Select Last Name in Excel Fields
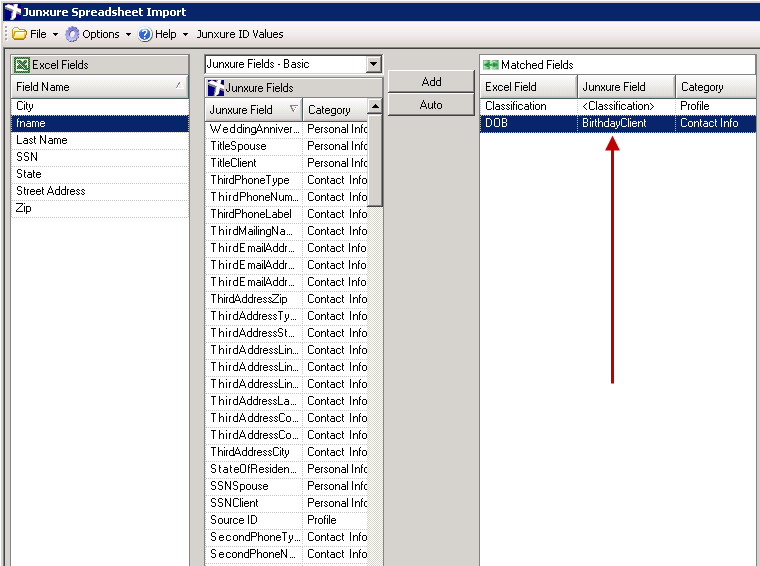Image resolution: width=760 pixels, height=566 pixels. (x=100, y=140)
